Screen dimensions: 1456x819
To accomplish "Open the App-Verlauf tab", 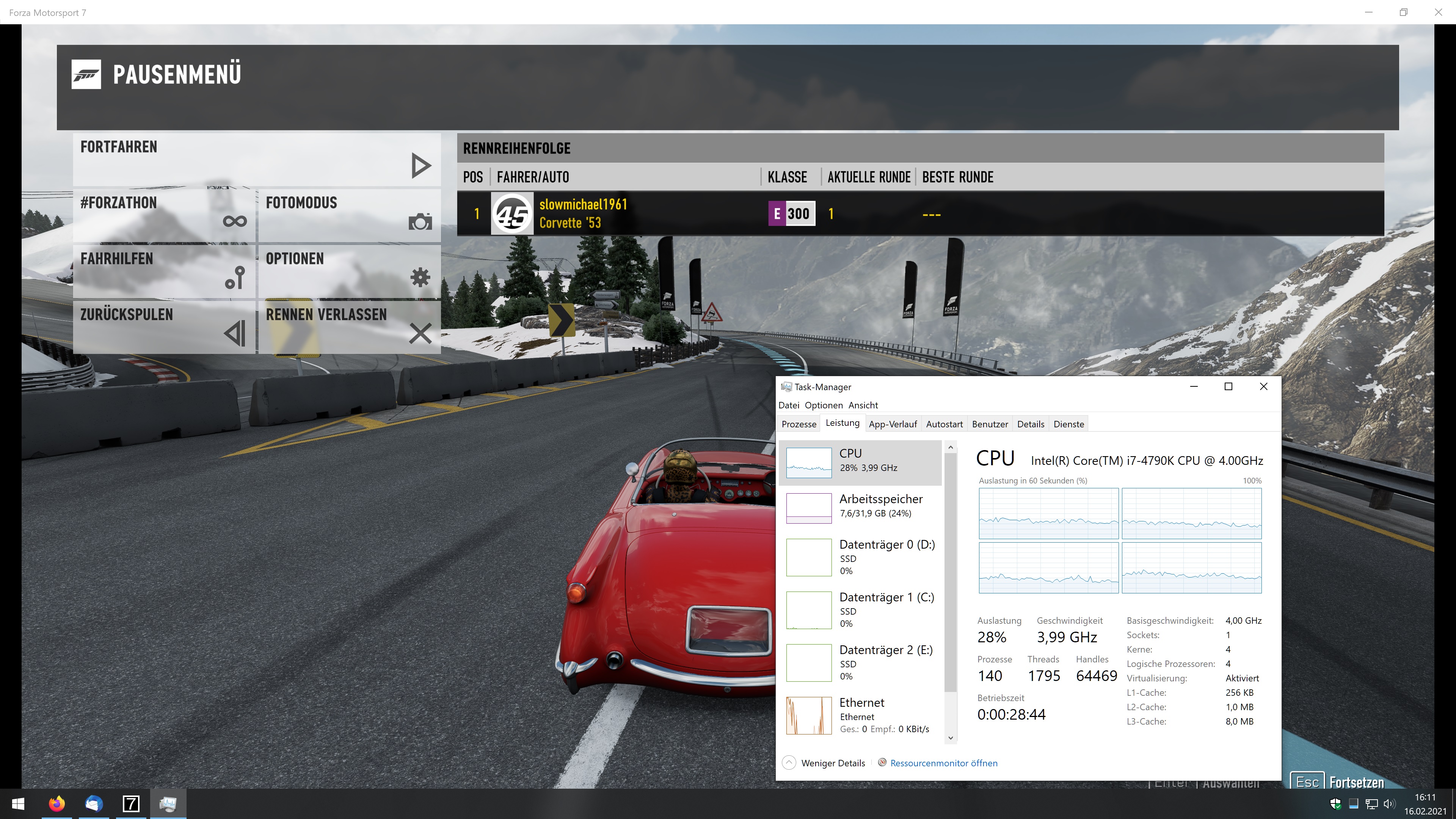I will point(893,424).
